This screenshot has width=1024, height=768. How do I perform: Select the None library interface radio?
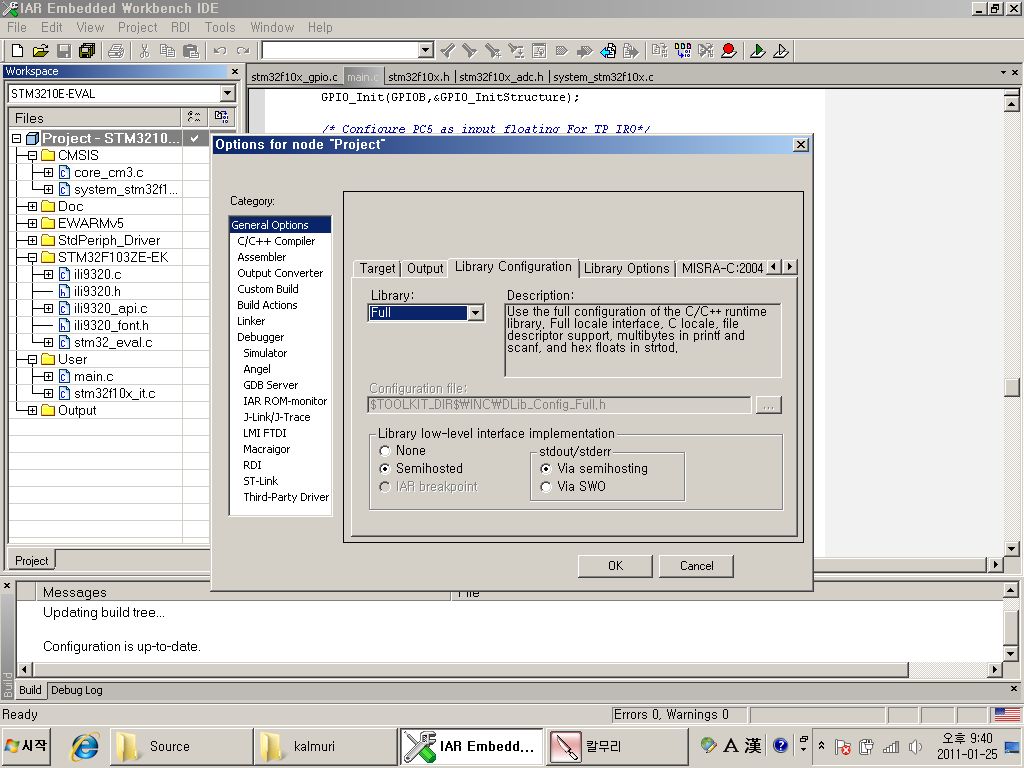click(x=385, y=451)
